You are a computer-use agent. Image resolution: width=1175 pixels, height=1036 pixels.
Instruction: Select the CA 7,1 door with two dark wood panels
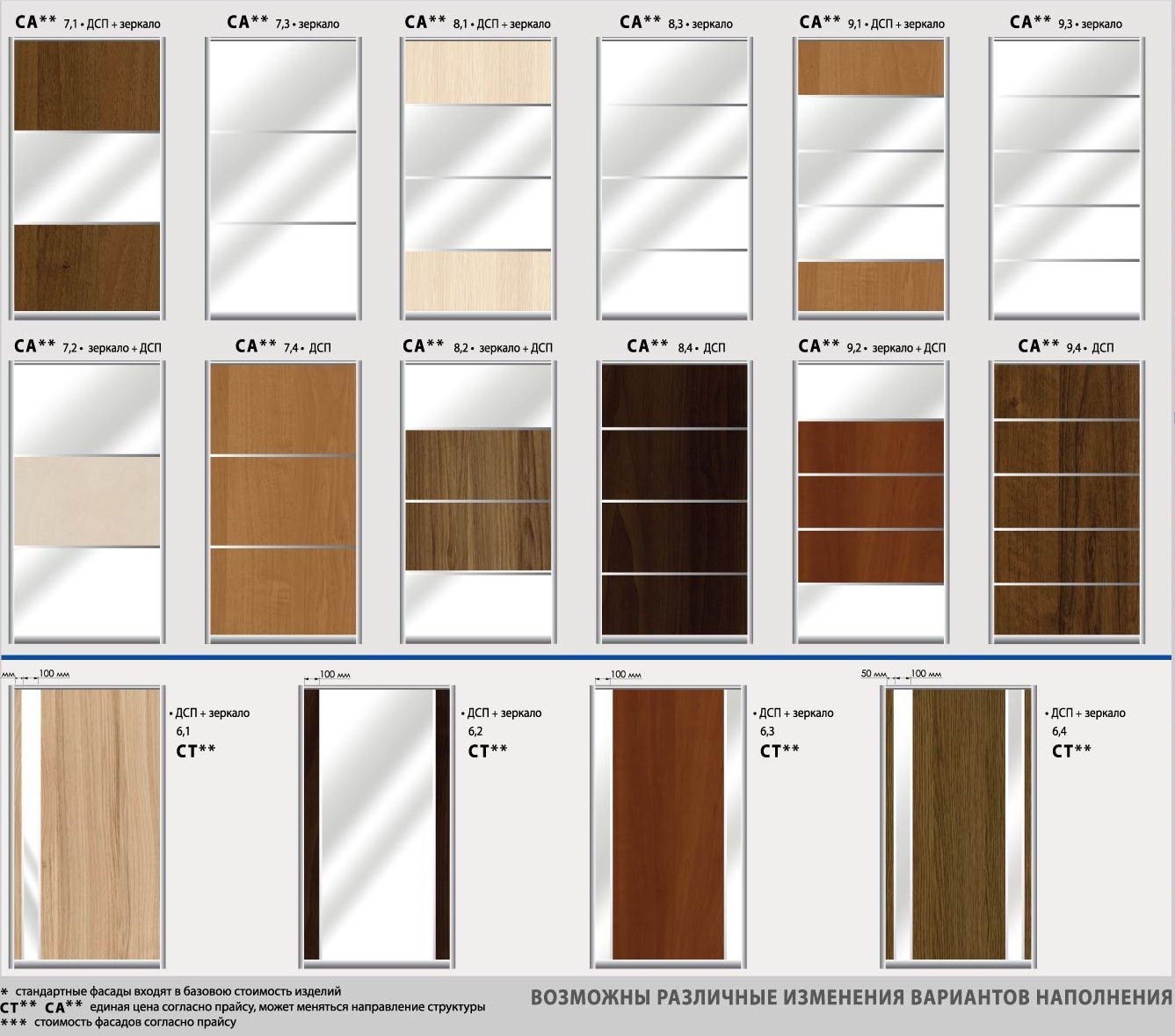(x=87, y=178)
